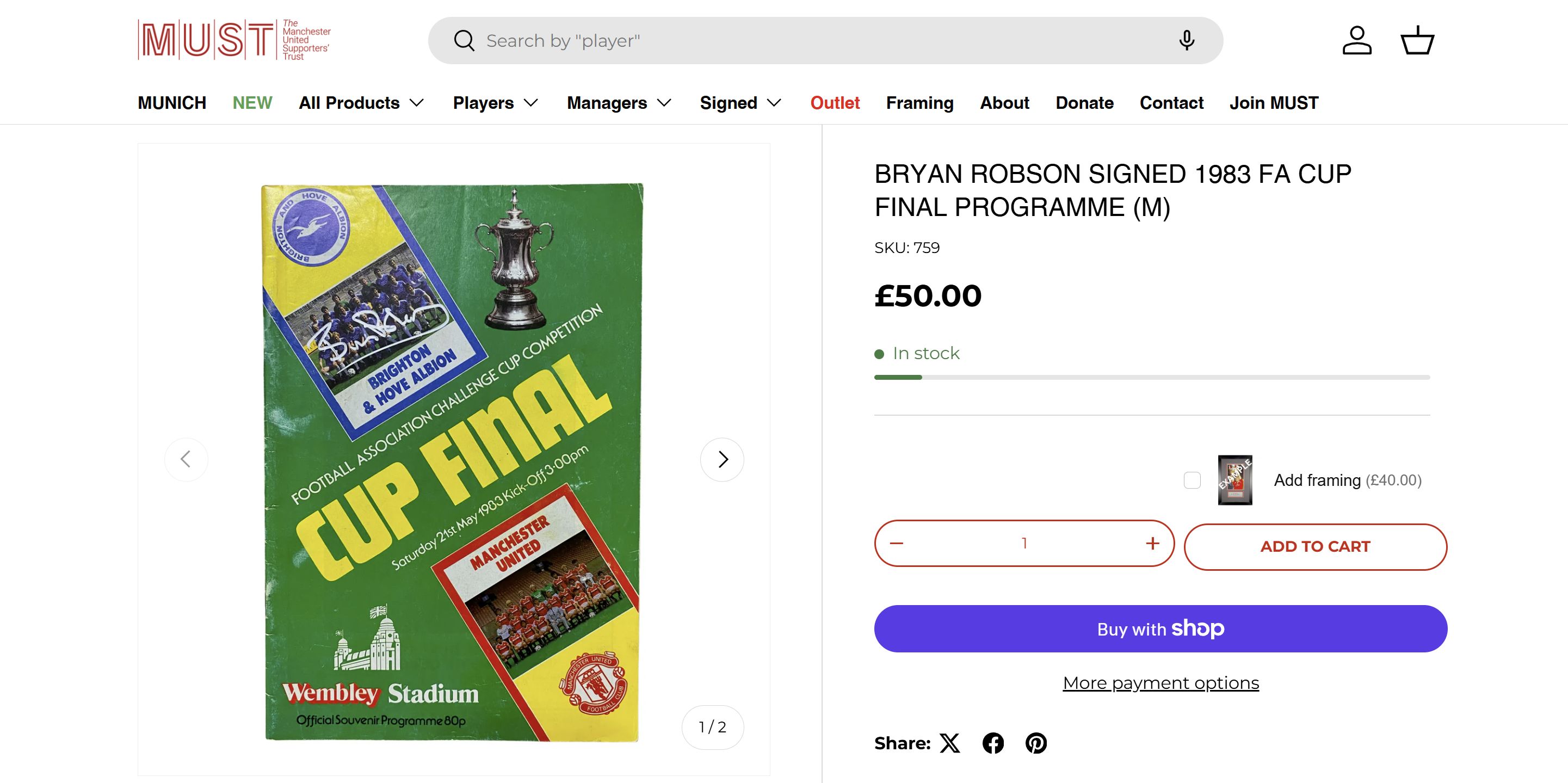1568x783 pixels.
Task: Open the Outlet menu item
Action: coord(835,103)
